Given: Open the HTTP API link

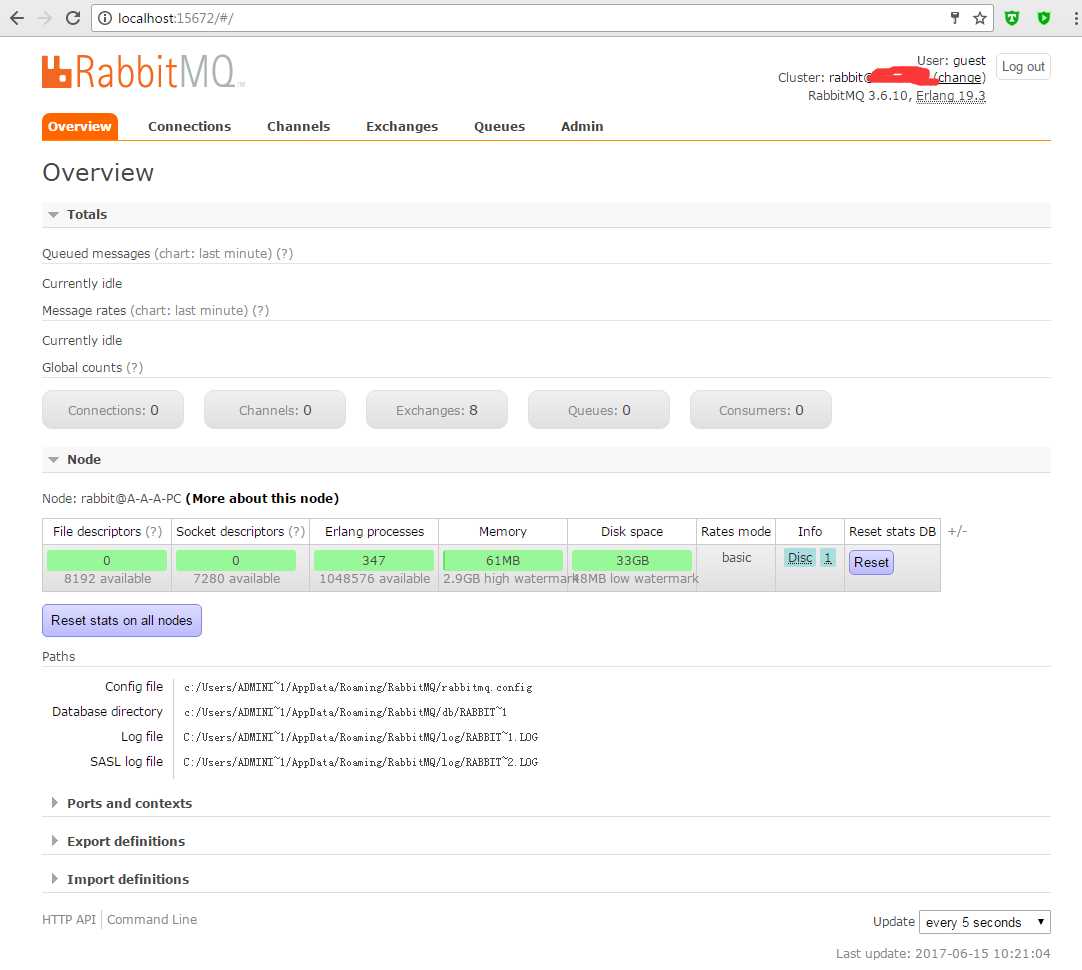Looking at the screenshot, I should 69,919.
